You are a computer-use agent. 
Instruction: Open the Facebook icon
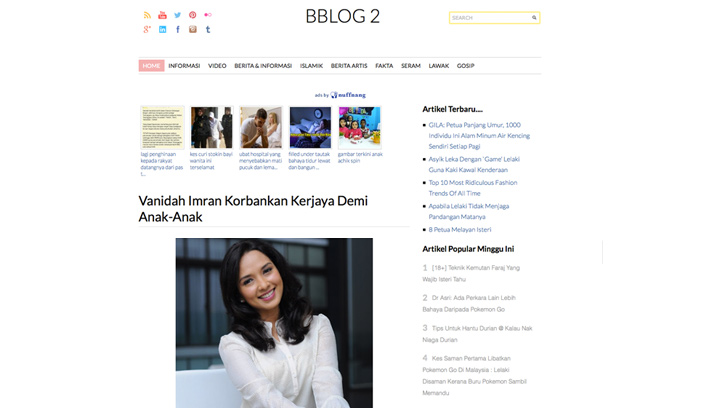pyautogui.click(x=177, y=29)
